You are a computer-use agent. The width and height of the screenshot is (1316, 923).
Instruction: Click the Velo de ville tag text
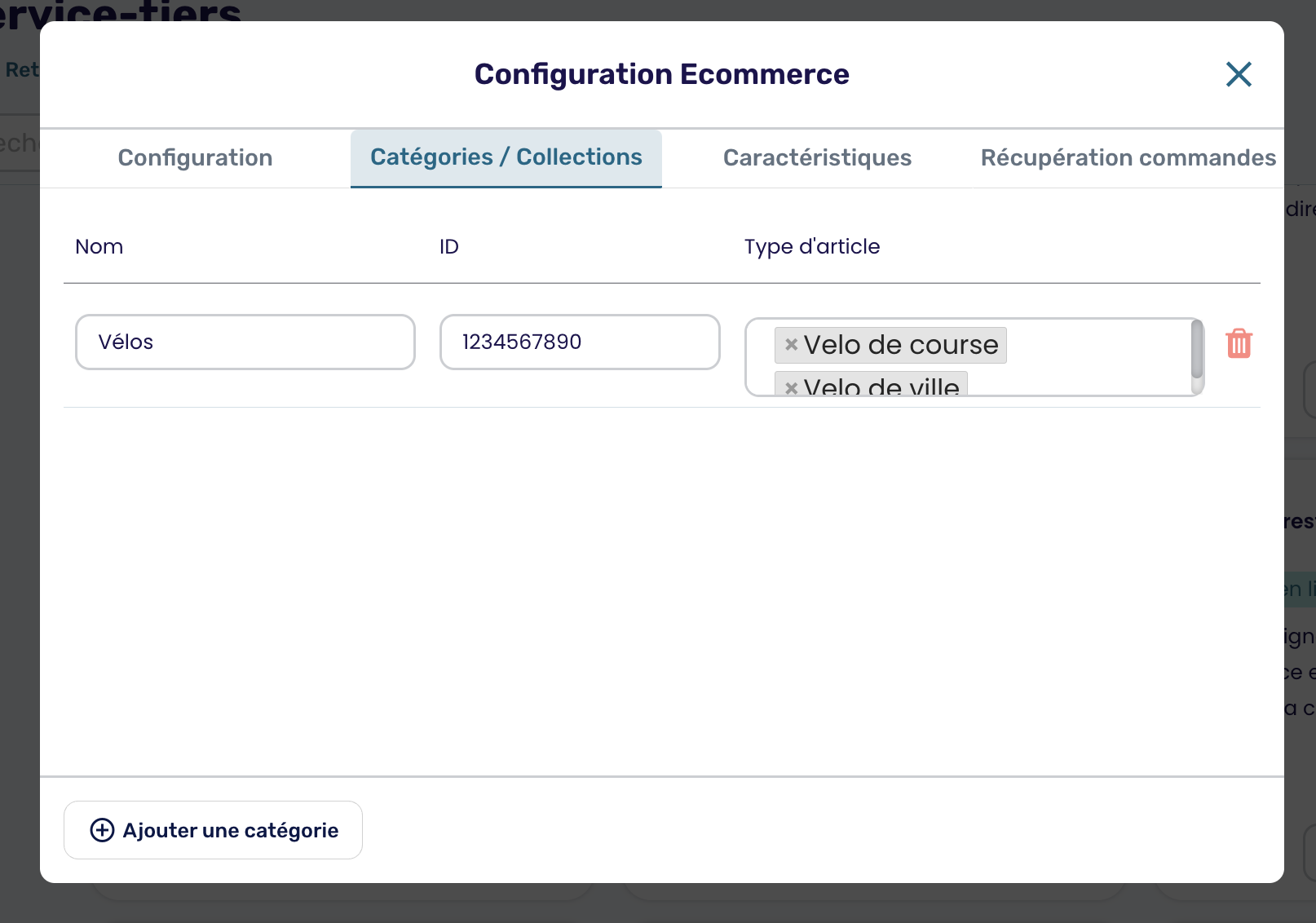coord(881,386)
